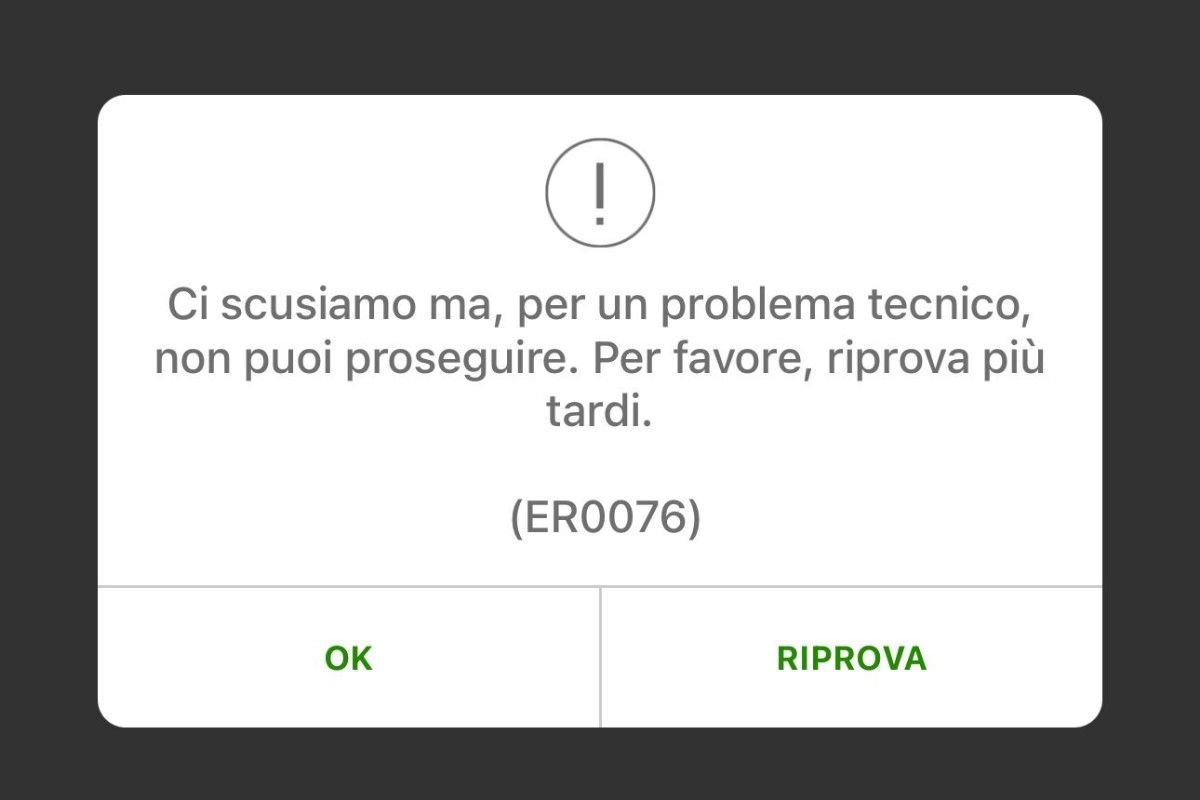
Task: Click the word 'tardi.' in the message
Action: pyautogui.click(x=599, y=412)
